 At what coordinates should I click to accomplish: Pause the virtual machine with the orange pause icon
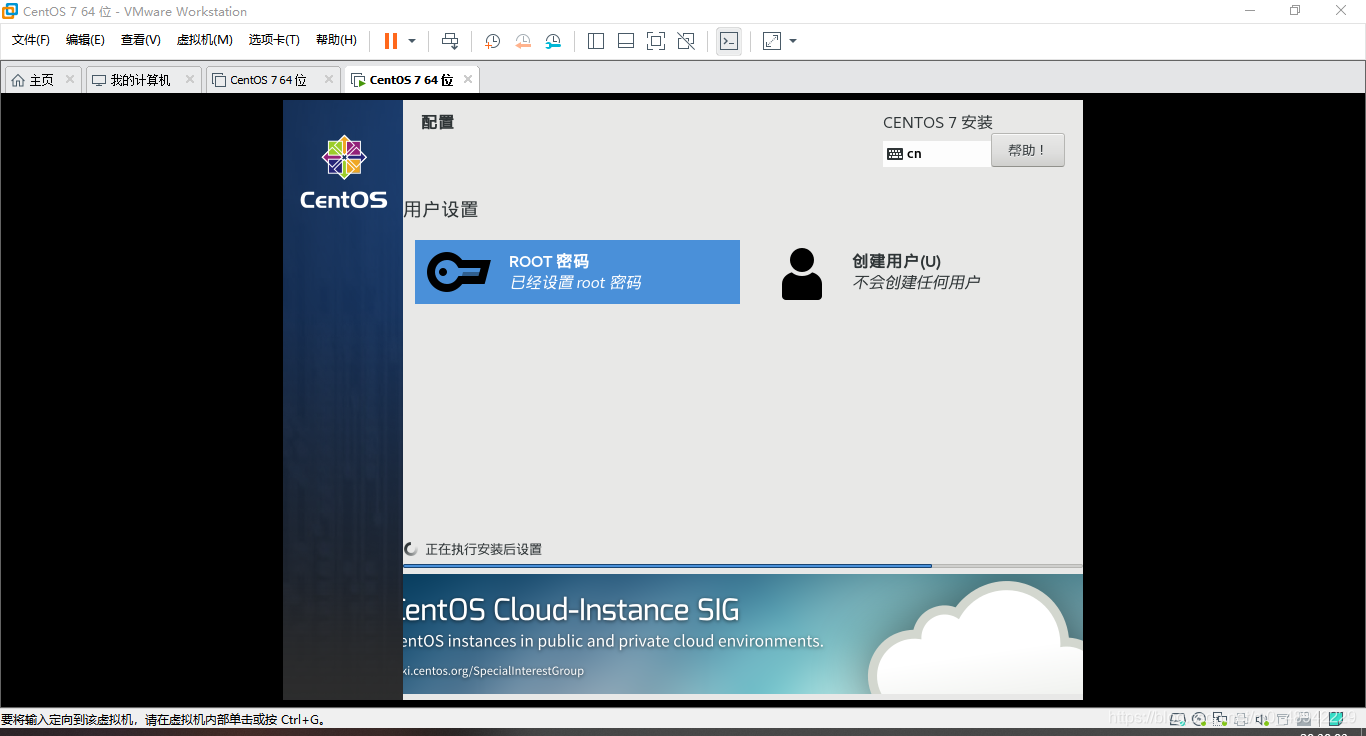(x=390, y=41)
